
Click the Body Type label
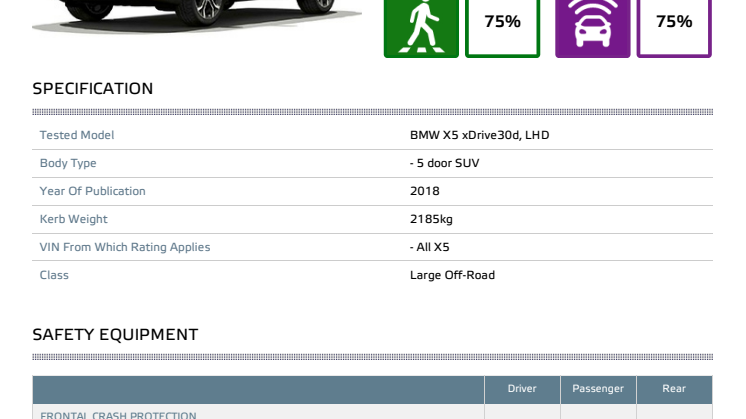[68, 163]
